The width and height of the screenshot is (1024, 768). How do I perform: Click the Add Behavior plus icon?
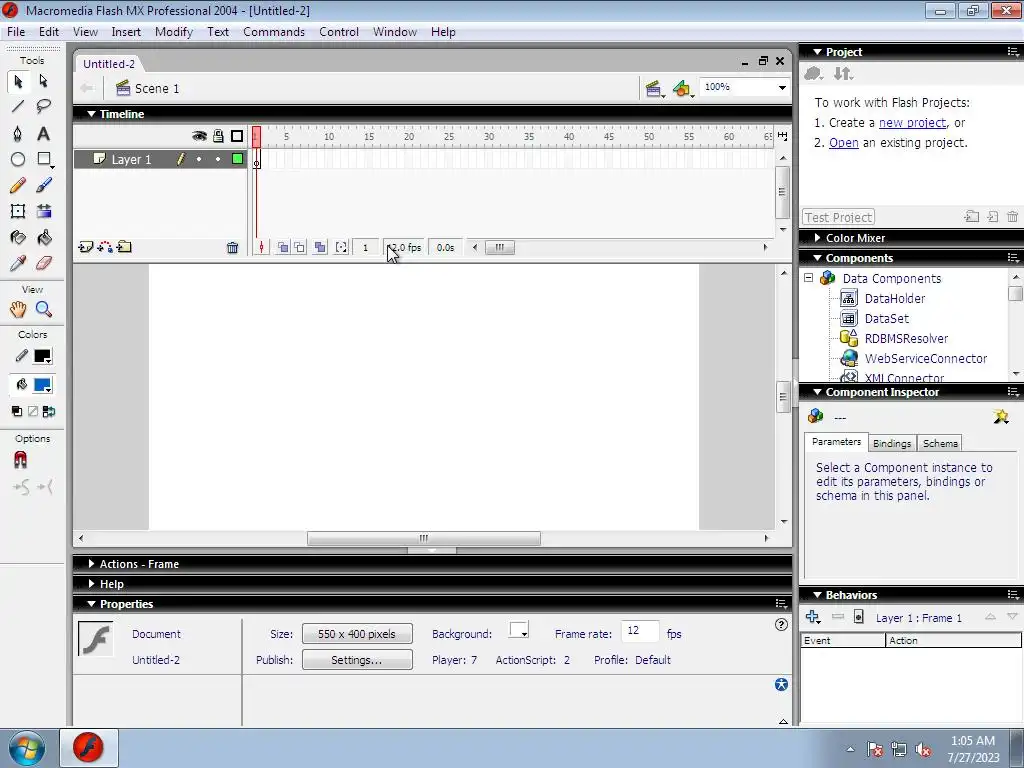tap(813, 616)
